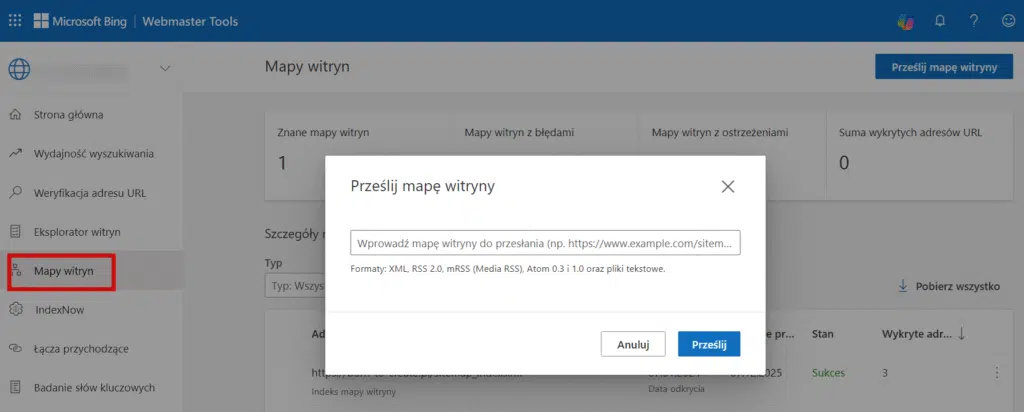Click the Microsoft Bing logo

(x=80, y=21)
